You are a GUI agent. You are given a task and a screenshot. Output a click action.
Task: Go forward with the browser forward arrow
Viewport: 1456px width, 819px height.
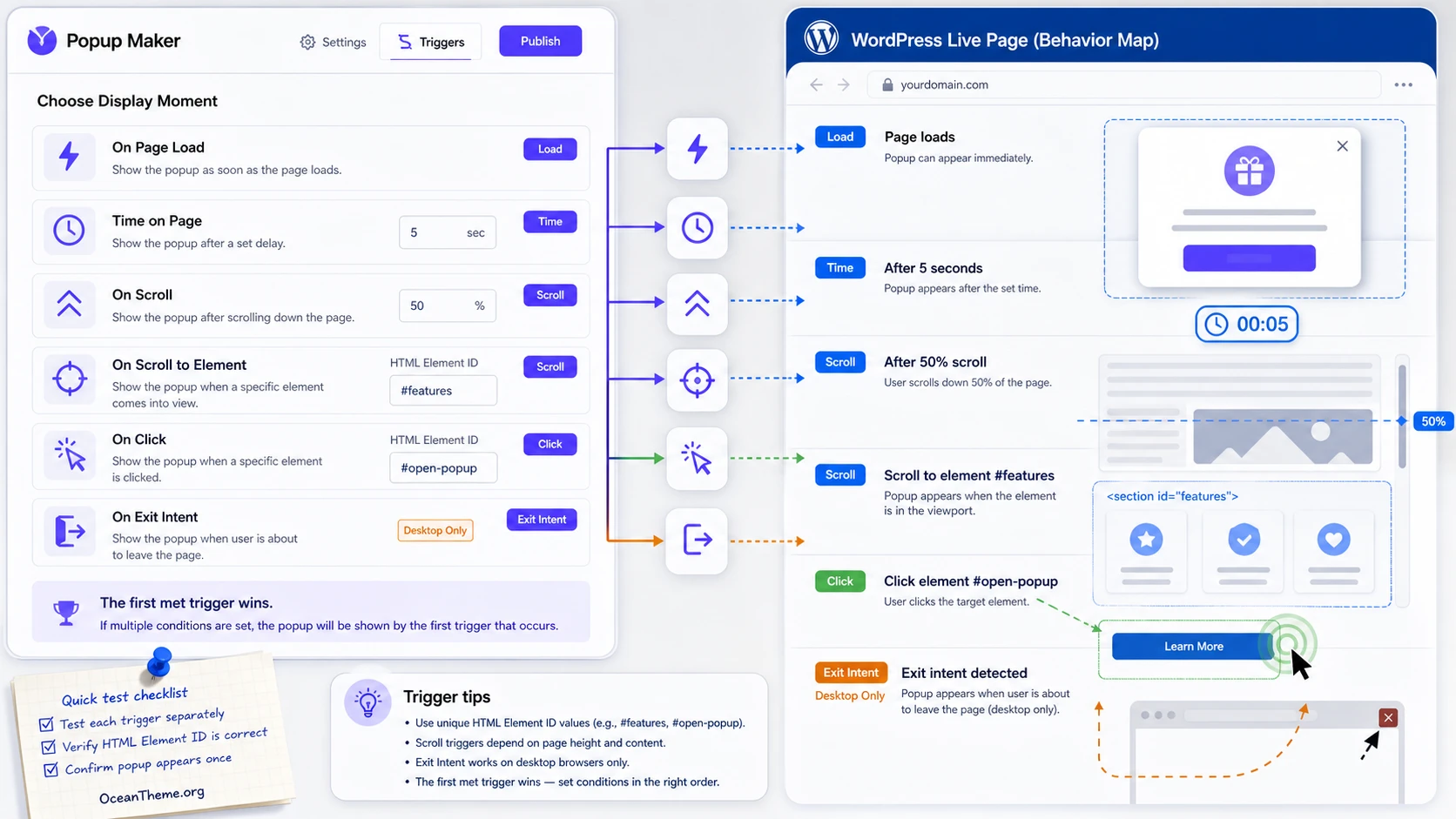tap(844, 84)
